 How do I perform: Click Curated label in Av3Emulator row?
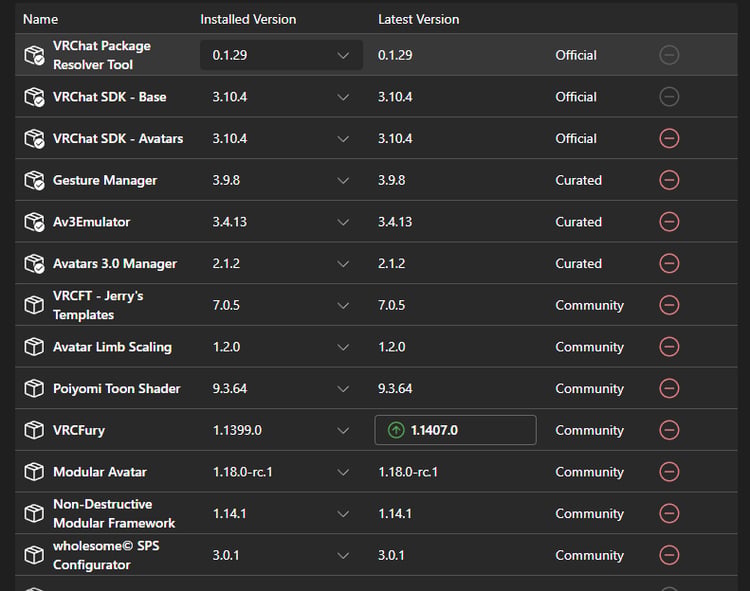tap(578, 222)
